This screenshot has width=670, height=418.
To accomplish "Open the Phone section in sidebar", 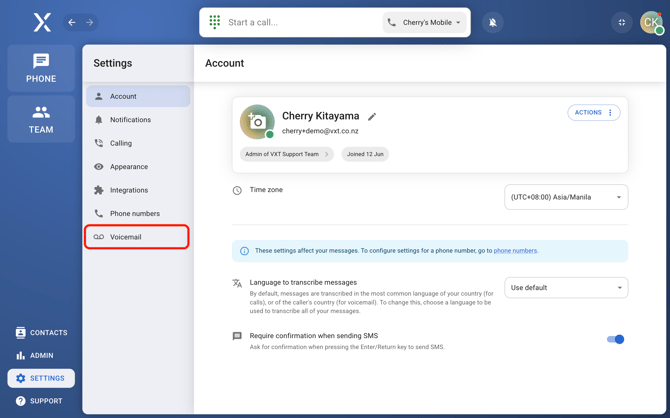I will coord(41,68).
